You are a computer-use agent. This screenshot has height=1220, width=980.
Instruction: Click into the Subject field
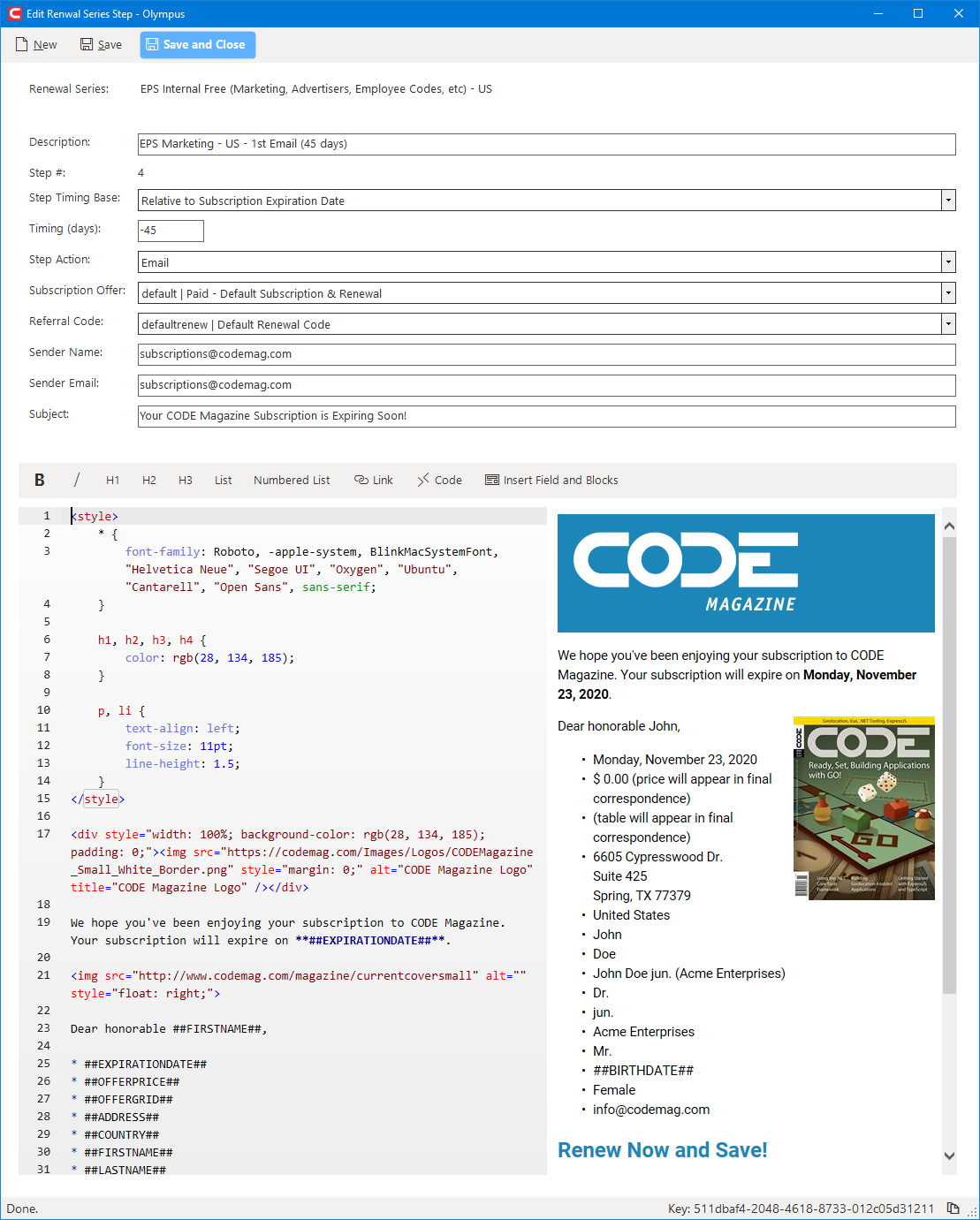[546, 416]
